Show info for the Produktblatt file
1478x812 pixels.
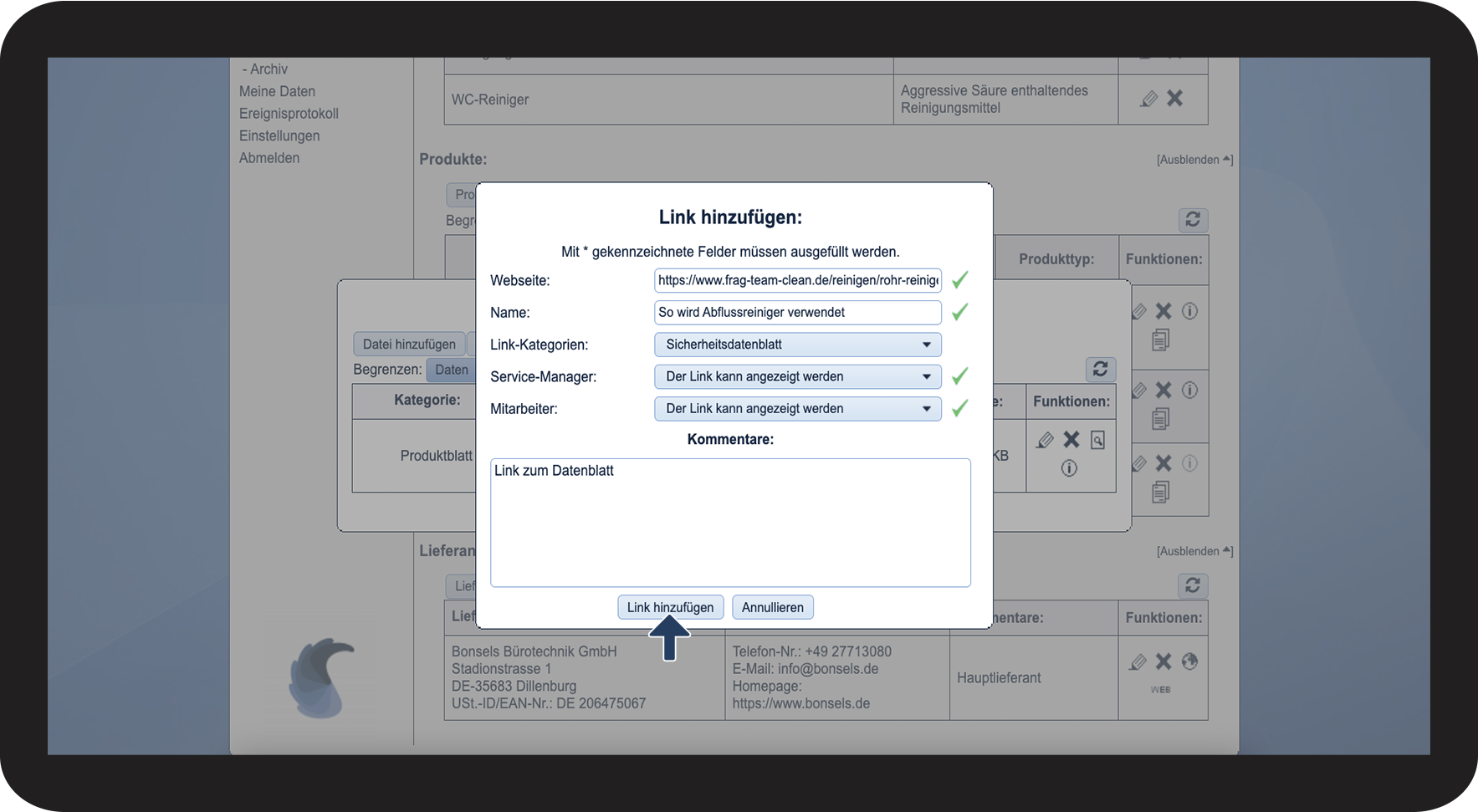[x=1069, y=468]
